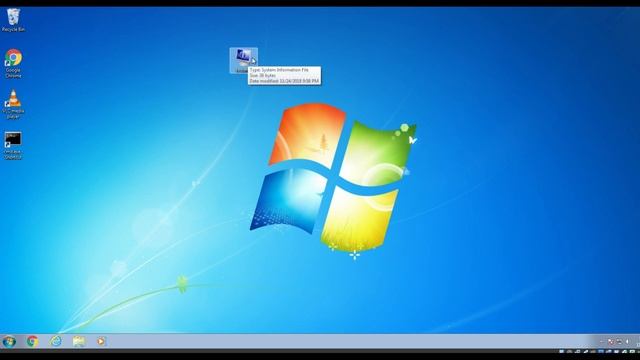Click the network status tray icon
The width and height of the screenshot is (640, 360).
pyautogui.click(x=619, y=342)
